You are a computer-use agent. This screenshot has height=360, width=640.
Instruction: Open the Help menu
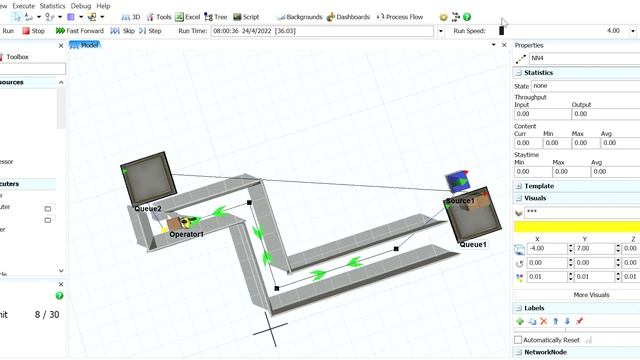coord(103,6)
